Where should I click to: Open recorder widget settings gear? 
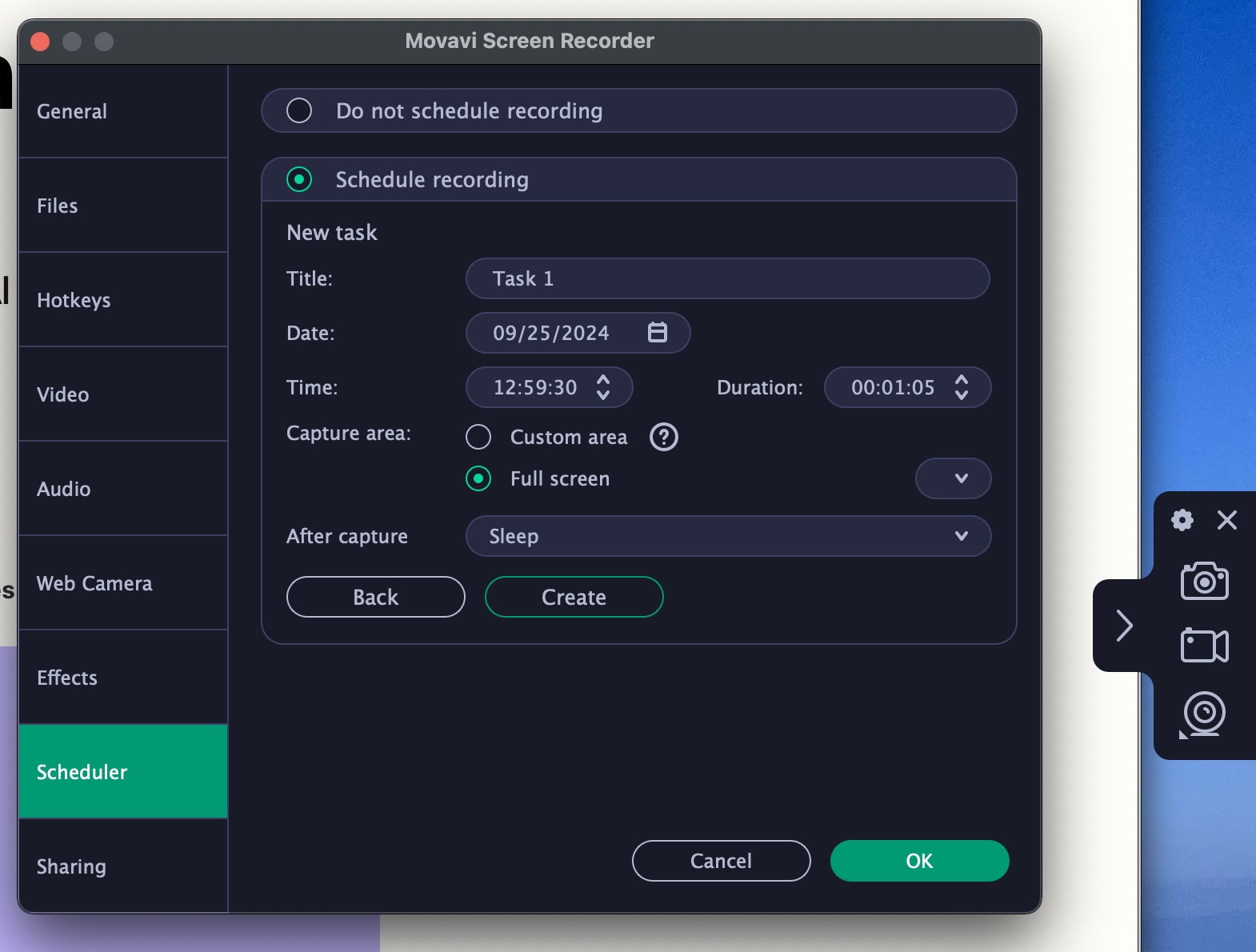coord(1182,520)
